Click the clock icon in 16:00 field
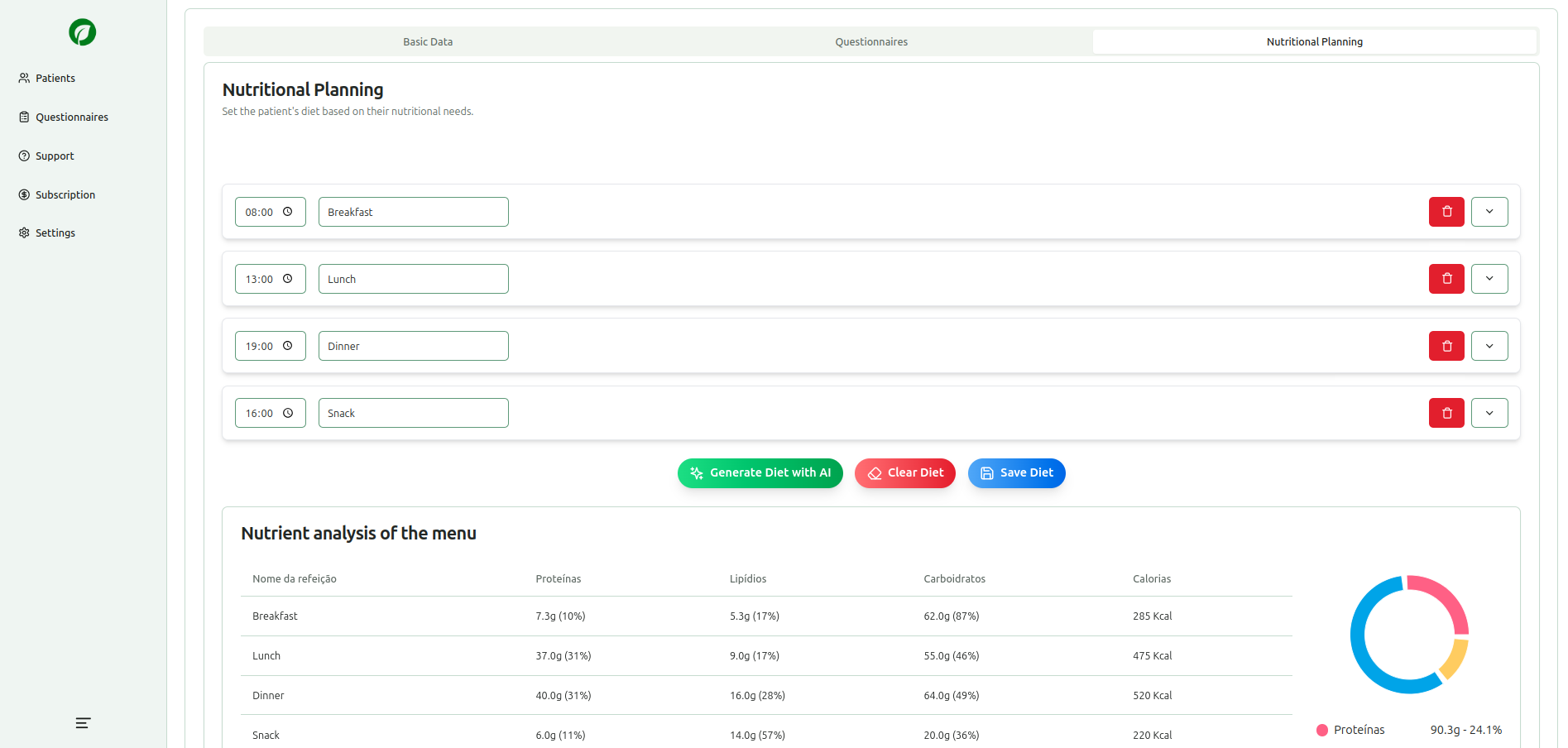 pos(288,413)
